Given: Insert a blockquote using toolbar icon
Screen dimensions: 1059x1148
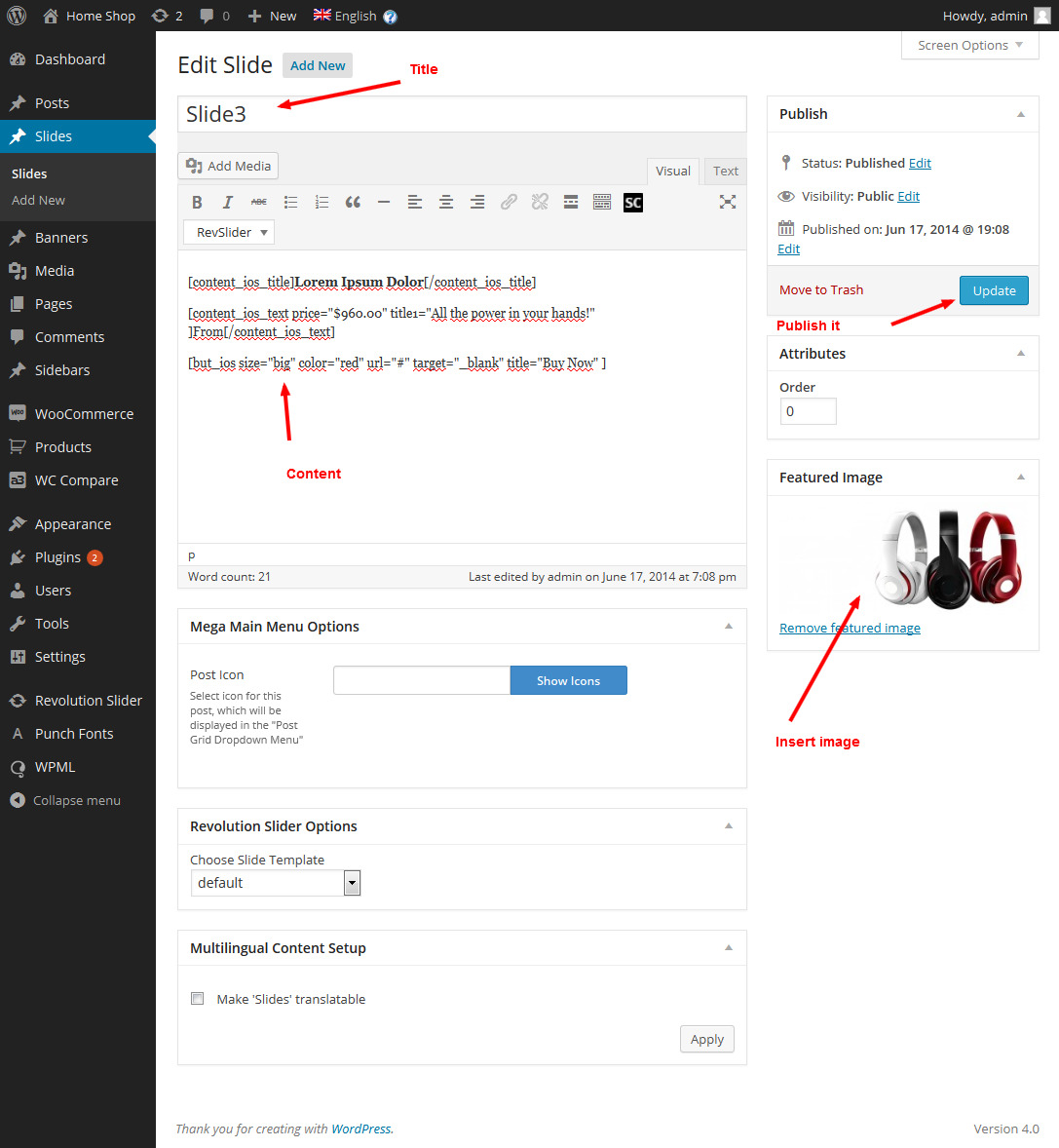Looking at the screenshot, I should (x=353, y=203).
